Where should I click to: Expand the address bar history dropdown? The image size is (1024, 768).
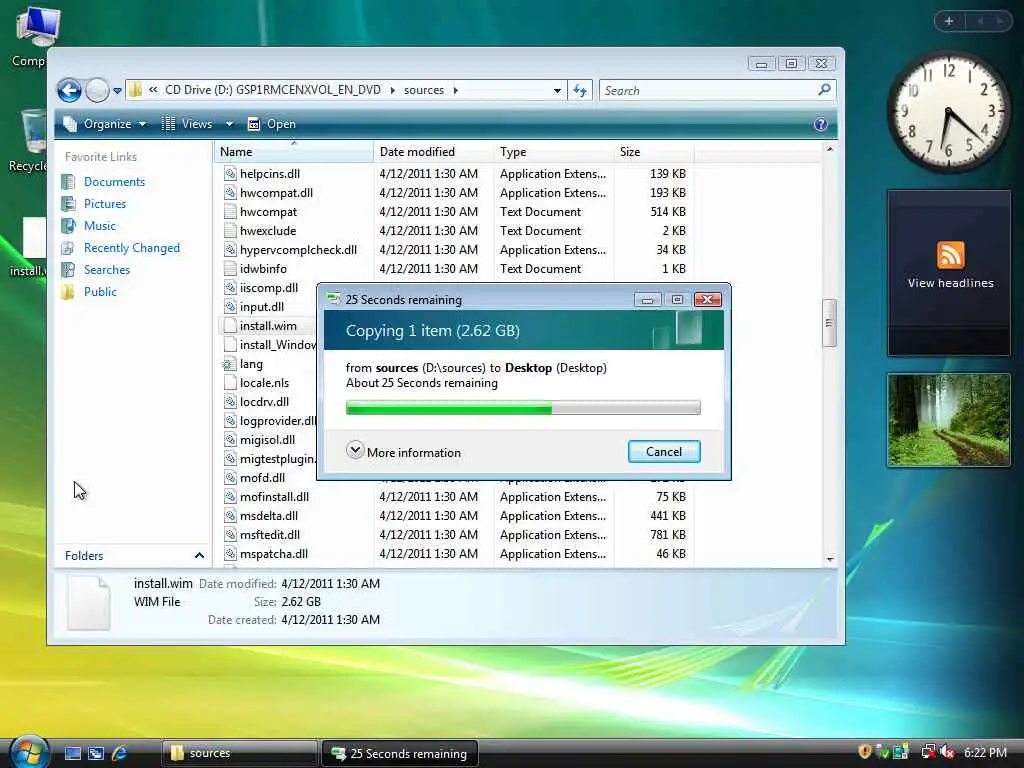pyautogui.click(x=557, y=91)
